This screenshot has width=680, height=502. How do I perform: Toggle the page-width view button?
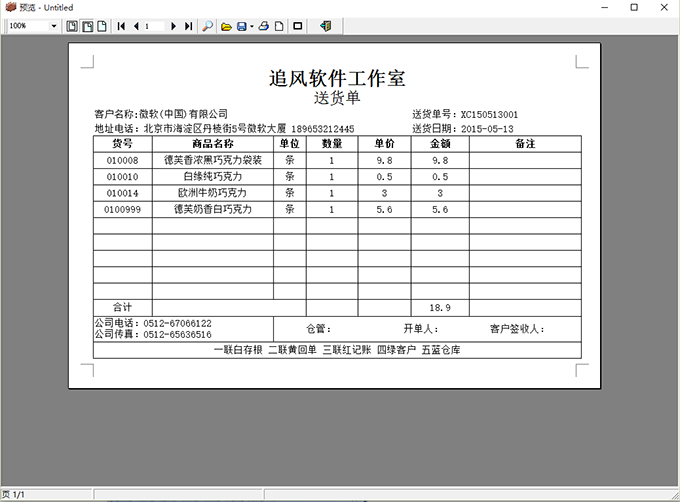coord(88,26)
